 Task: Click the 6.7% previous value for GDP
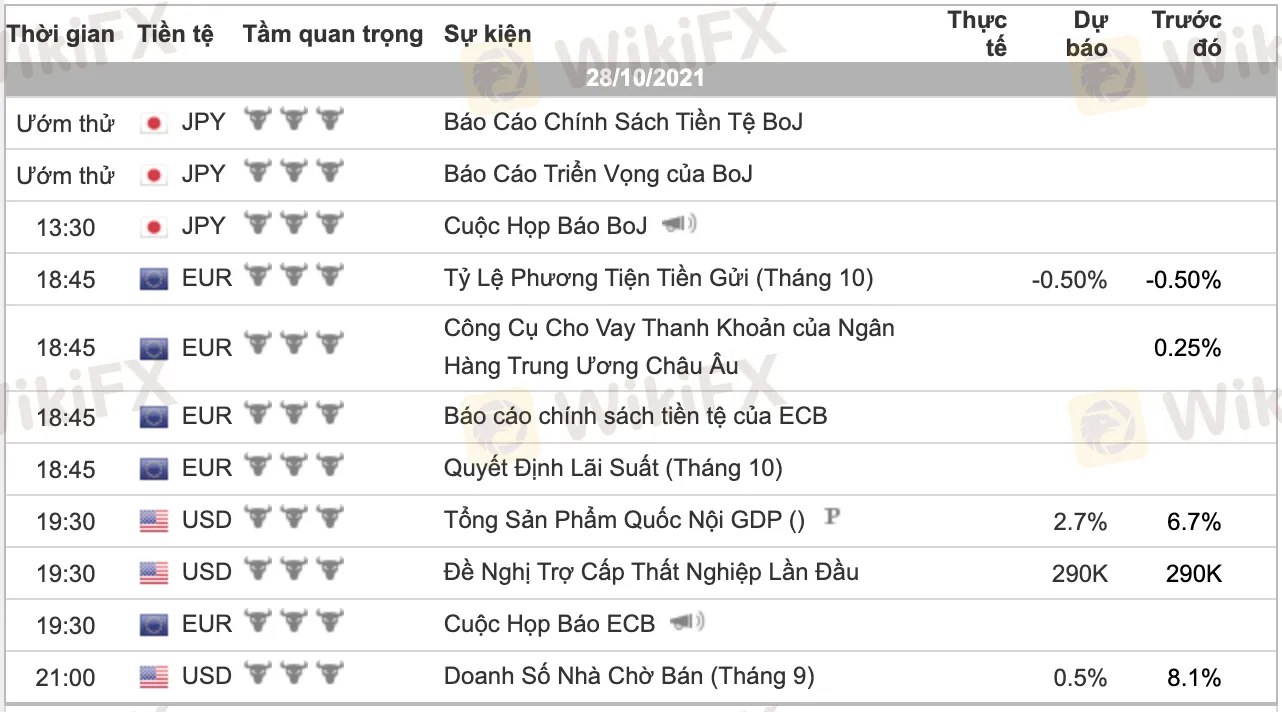coord(1193,522)
